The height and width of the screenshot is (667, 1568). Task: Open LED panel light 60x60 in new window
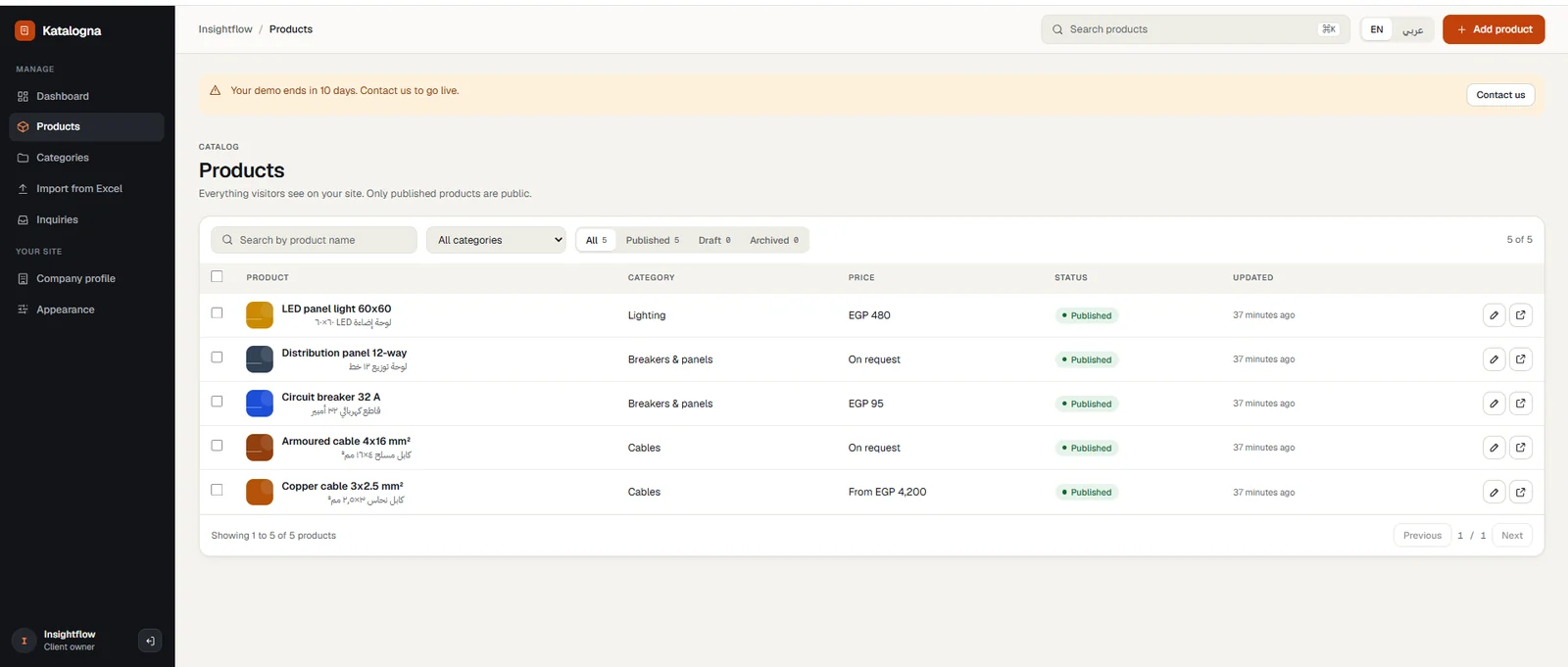(x=1521, y=315)
